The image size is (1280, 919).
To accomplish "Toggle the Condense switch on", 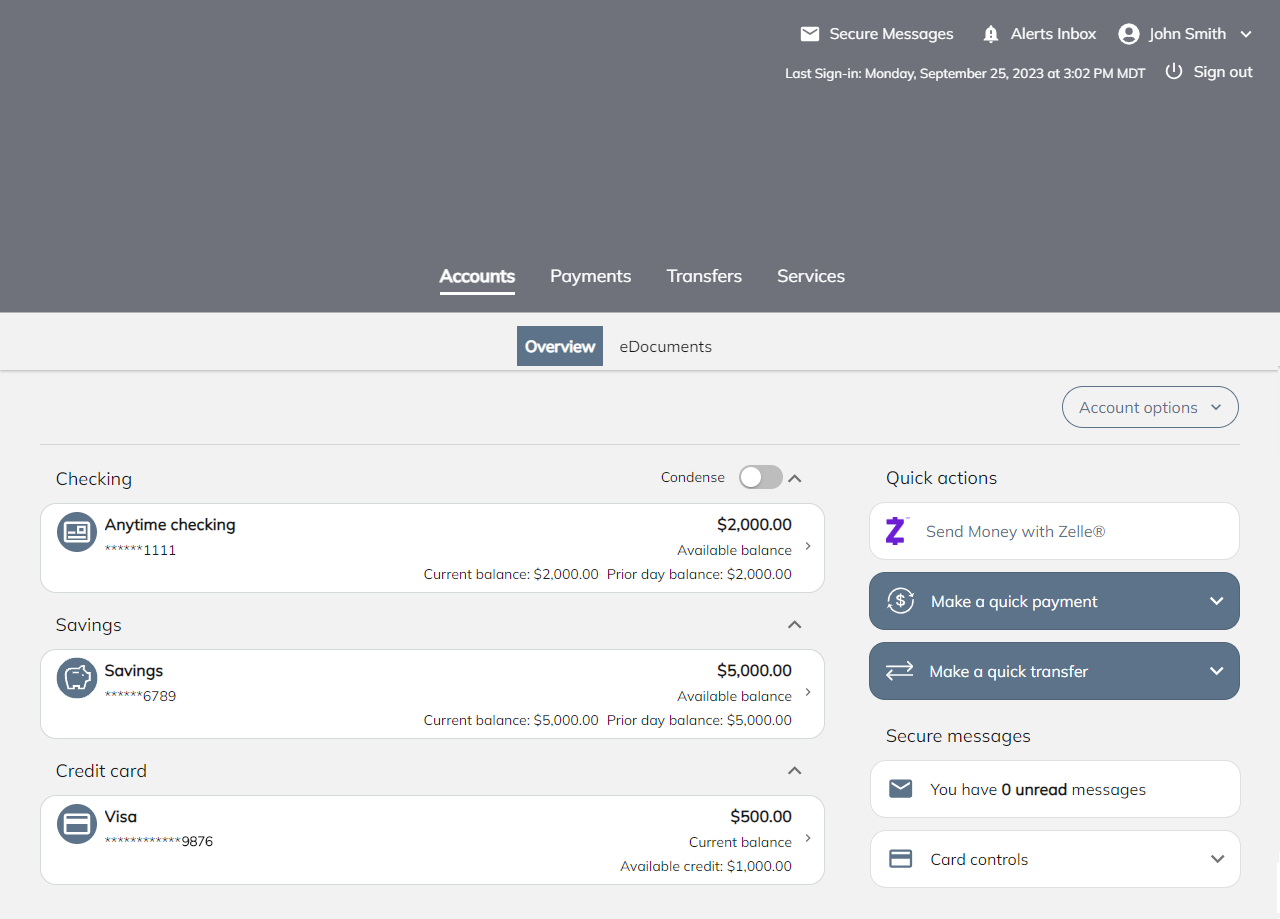I will tap(760, 478).
